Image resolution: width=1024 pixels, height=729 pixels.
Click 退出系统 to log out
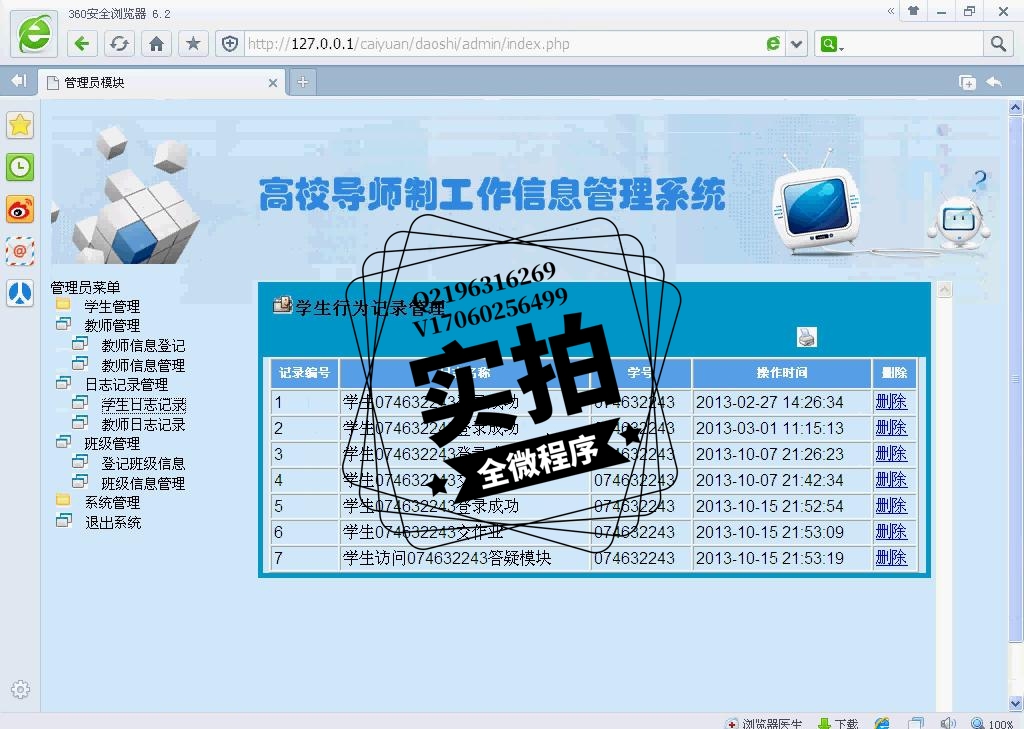[x=112, y=523]
